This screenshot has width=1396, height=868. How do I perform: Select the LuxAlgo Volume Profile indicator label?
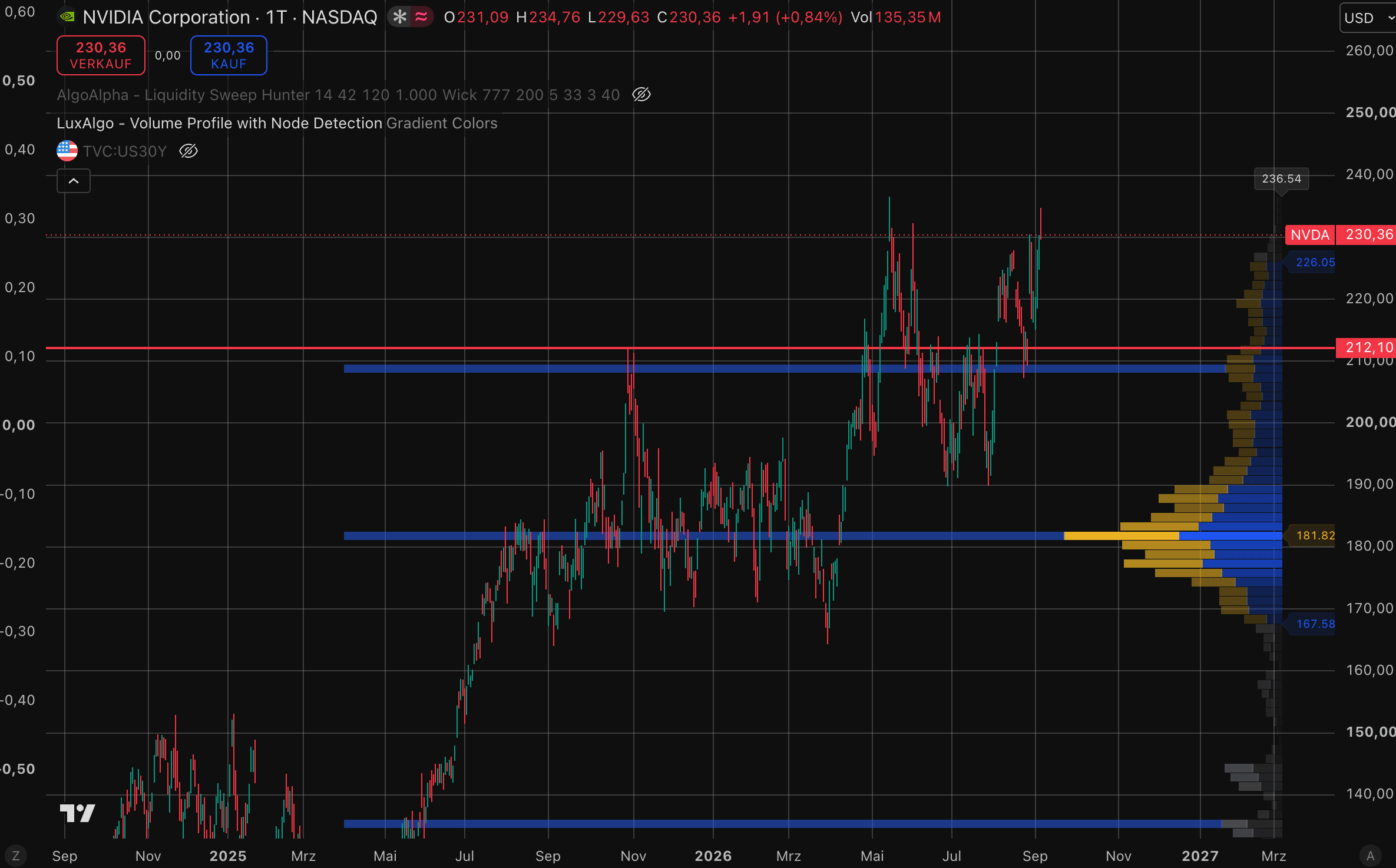click(x=277, y=123)
